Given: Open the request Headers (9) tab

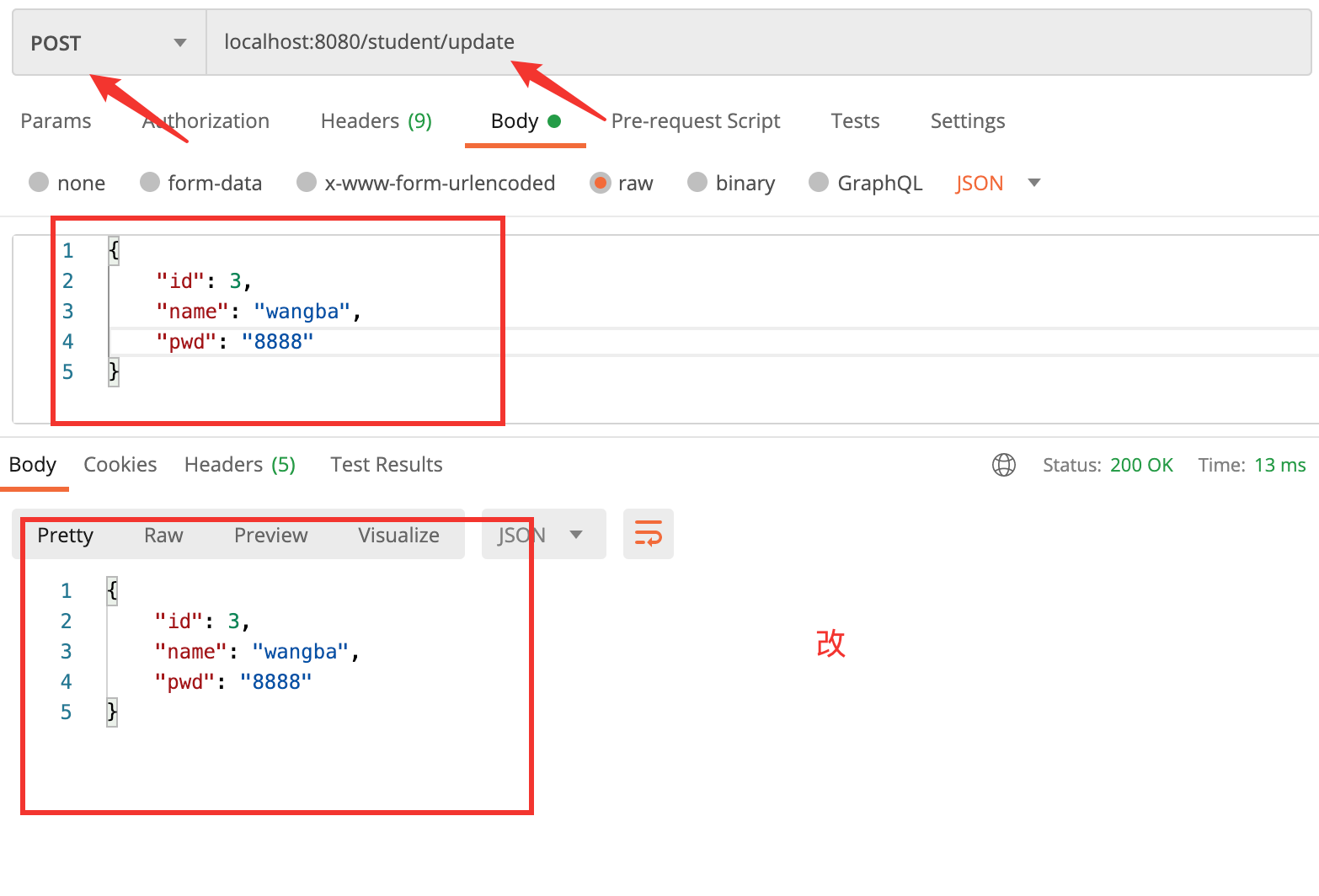Looking at the screenshot, I should click(x=376, y=121).
